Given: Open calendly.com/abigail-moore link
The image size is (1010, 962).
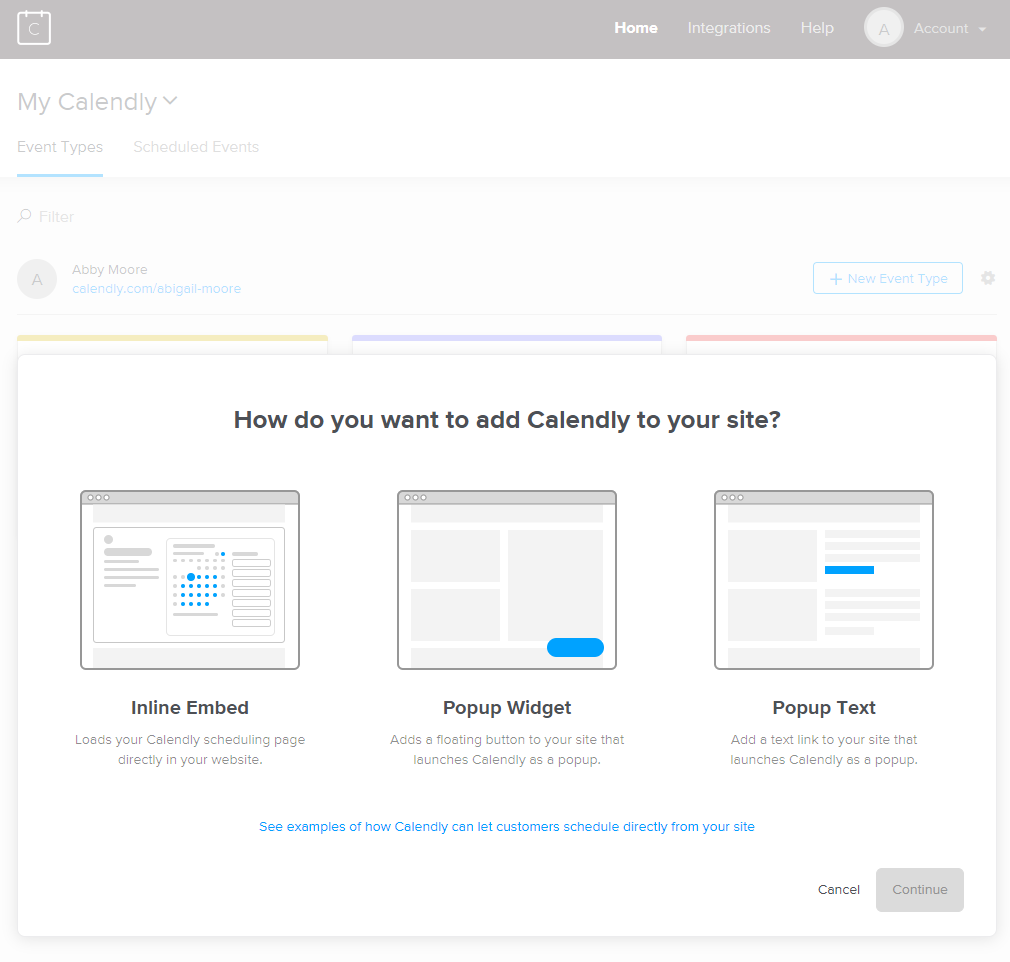Looking at the screenshot, I should pyautogui.click(x=157, y=289).
